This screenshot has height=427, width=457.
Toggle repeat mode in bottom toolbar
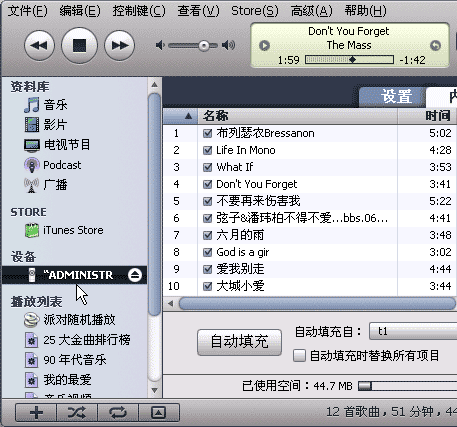point(118,413)
